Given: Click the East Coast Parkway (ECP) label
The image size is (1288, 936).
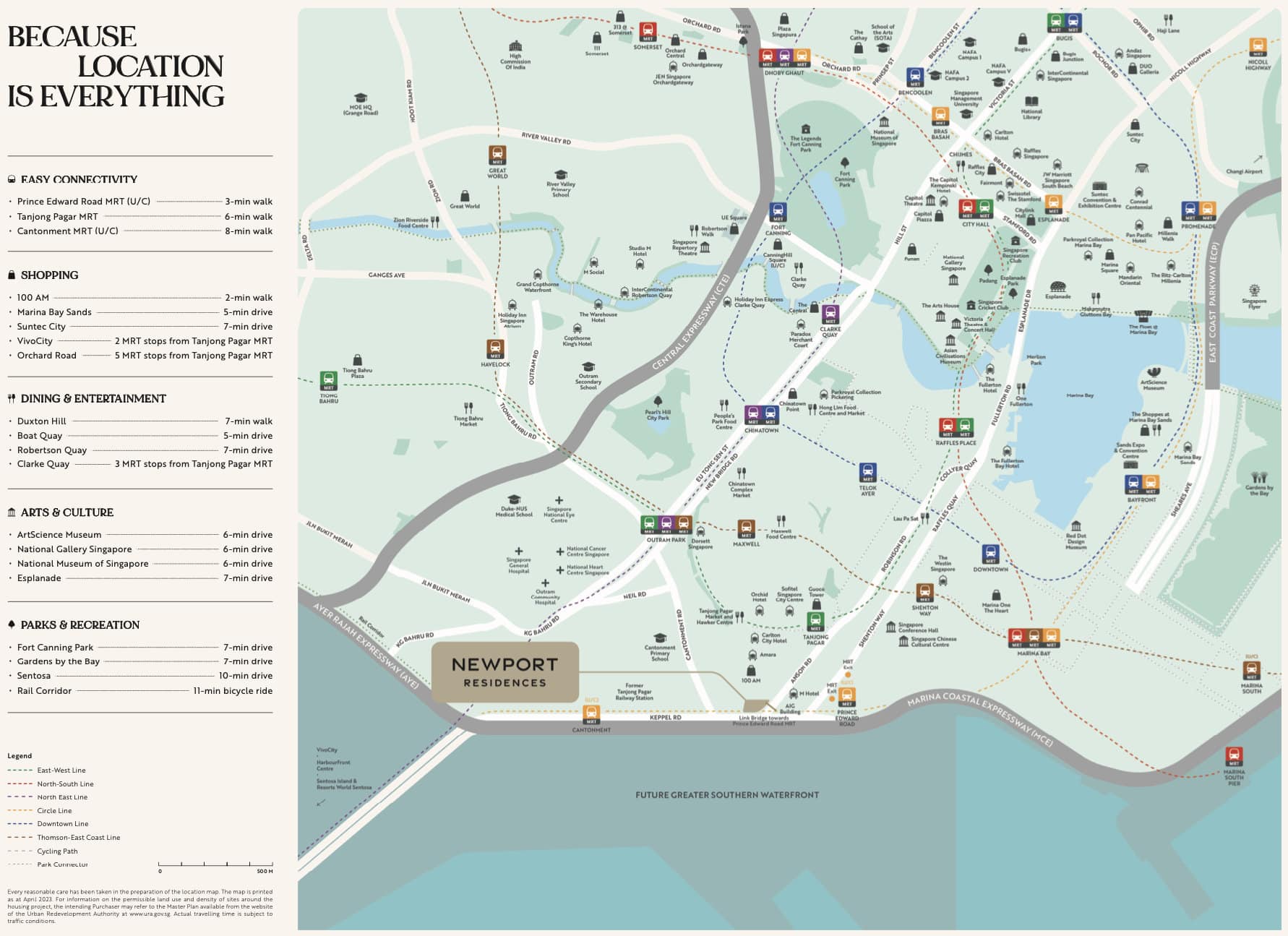Looking at the screenshot, I should click(1213, 302).
